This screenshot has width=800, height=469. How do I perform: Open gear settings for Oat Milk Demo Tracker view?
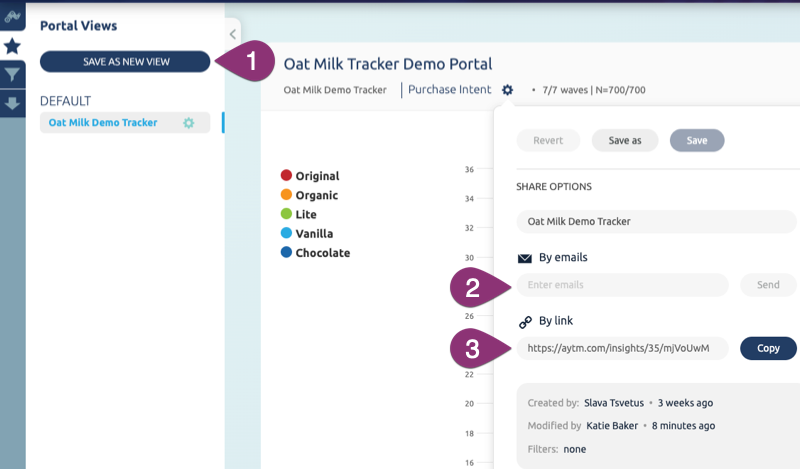point(188,123)
